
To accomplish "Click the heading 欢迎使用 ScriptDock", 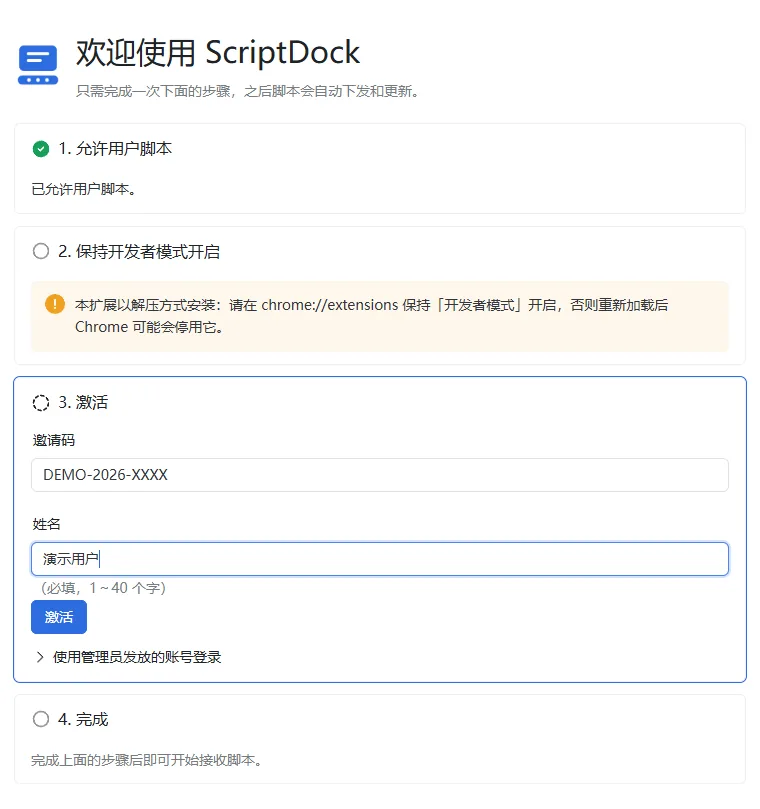I will click(x=218, y=53).
